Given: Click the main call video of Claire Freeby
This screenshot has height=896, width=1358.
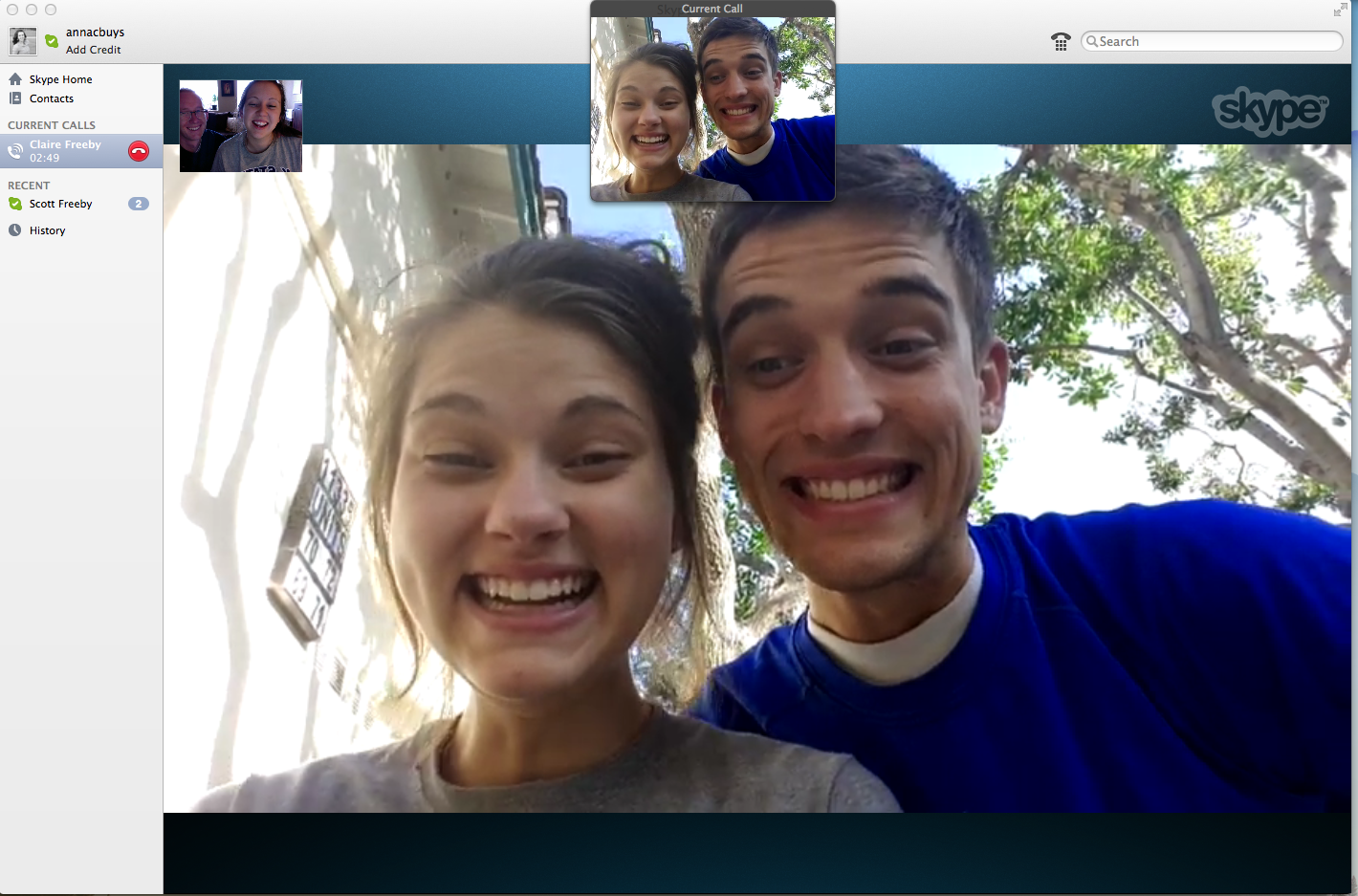Looking at the screenshot, I should 757,478.
